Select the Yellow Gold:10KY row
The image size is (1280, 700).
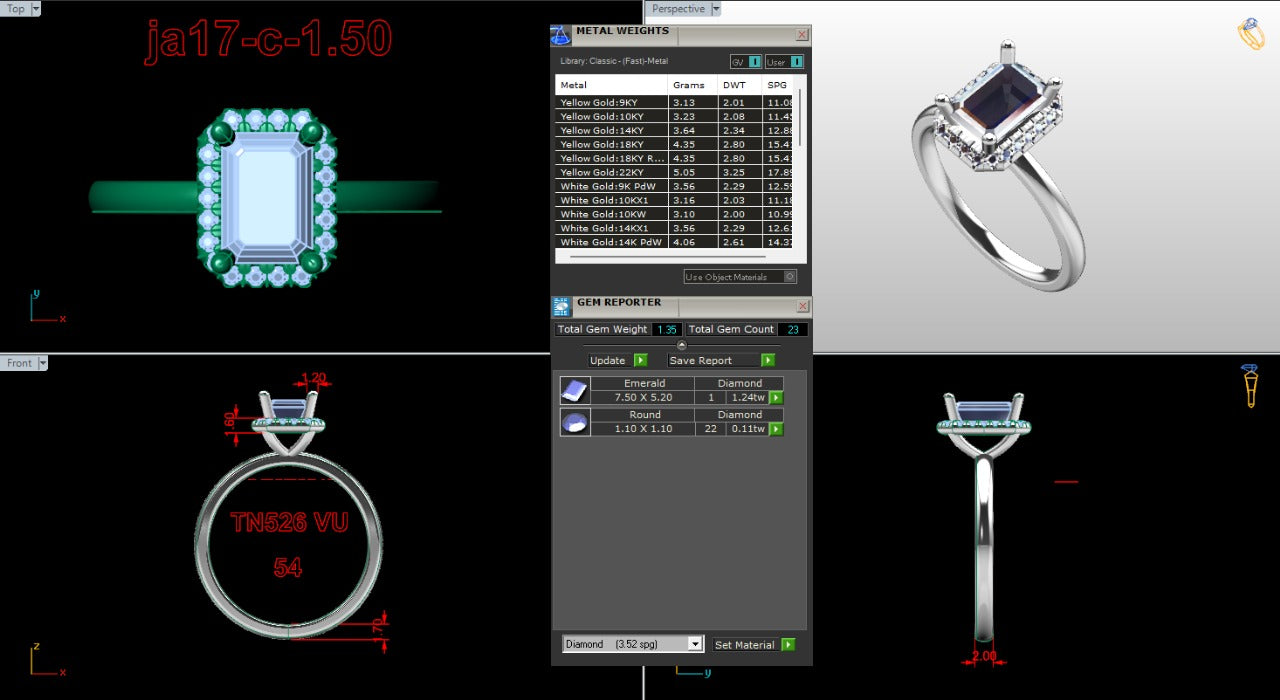click(674, 116)
